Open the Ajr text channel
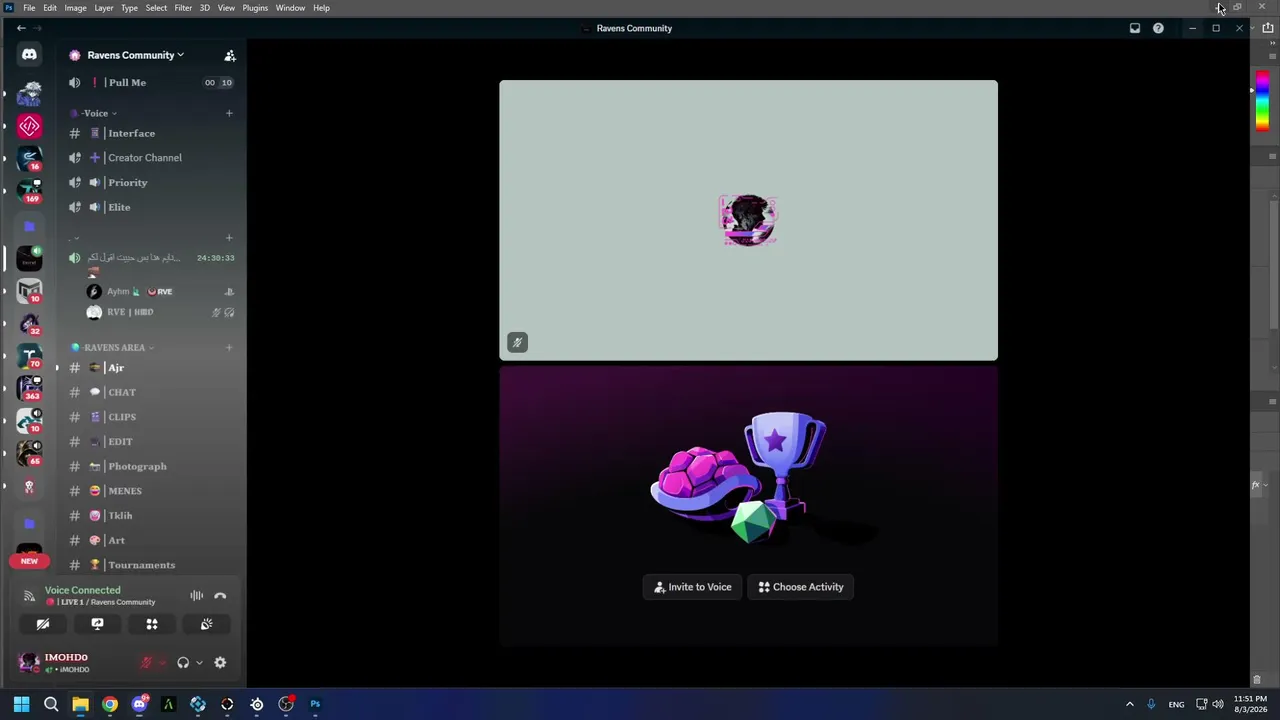Viewport: 1280px width, 720px height. click(x=151, y=368)
